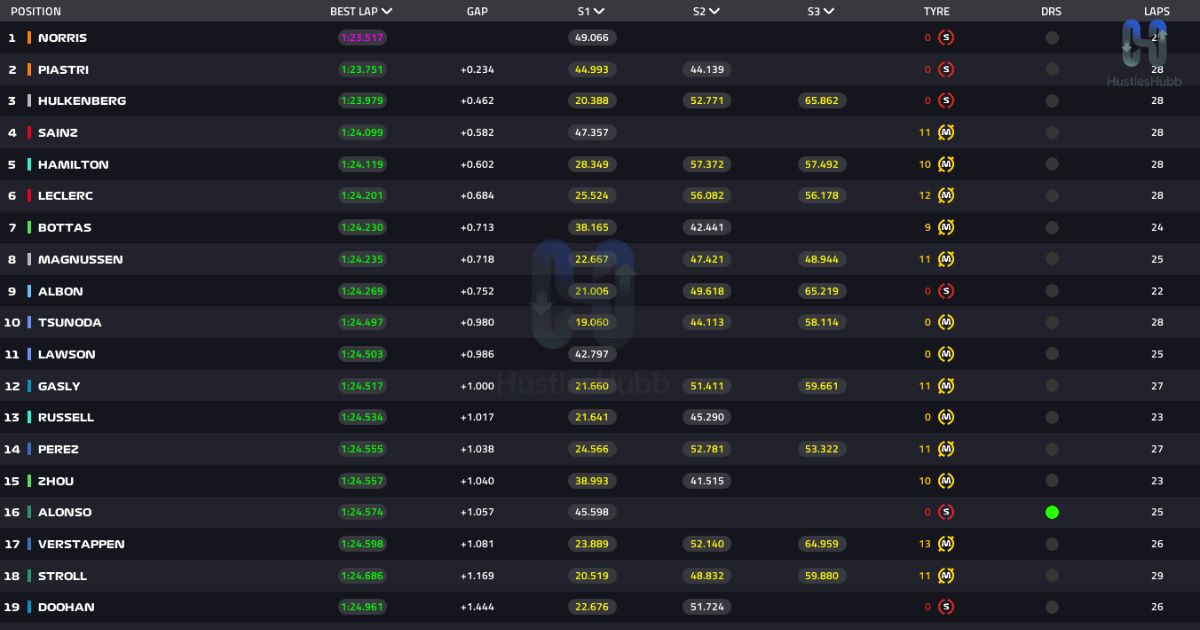
Task: Open the S1 column sort dropdown
Action: tap(599, 12)
